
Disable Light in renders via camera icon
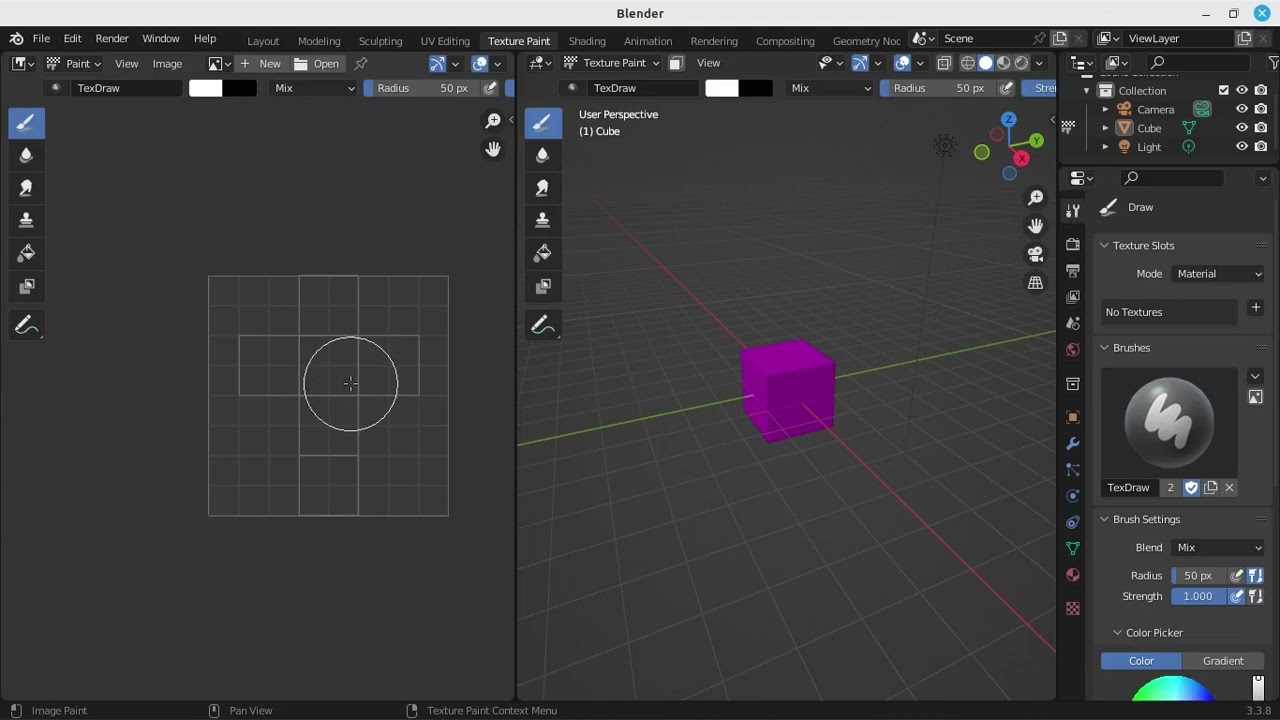tap(1261, 147)
